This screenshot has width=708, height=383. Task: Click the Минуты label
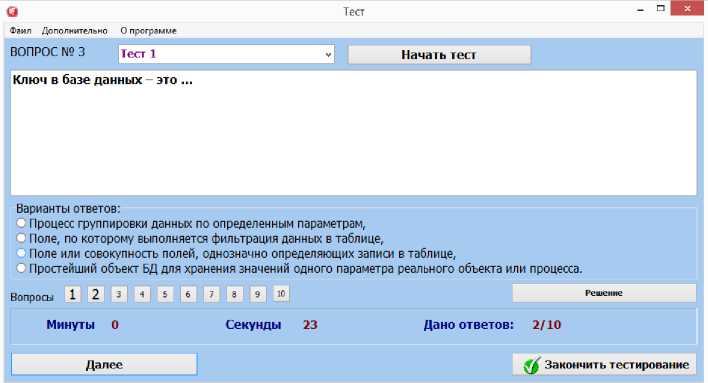(x=70, y=325)
